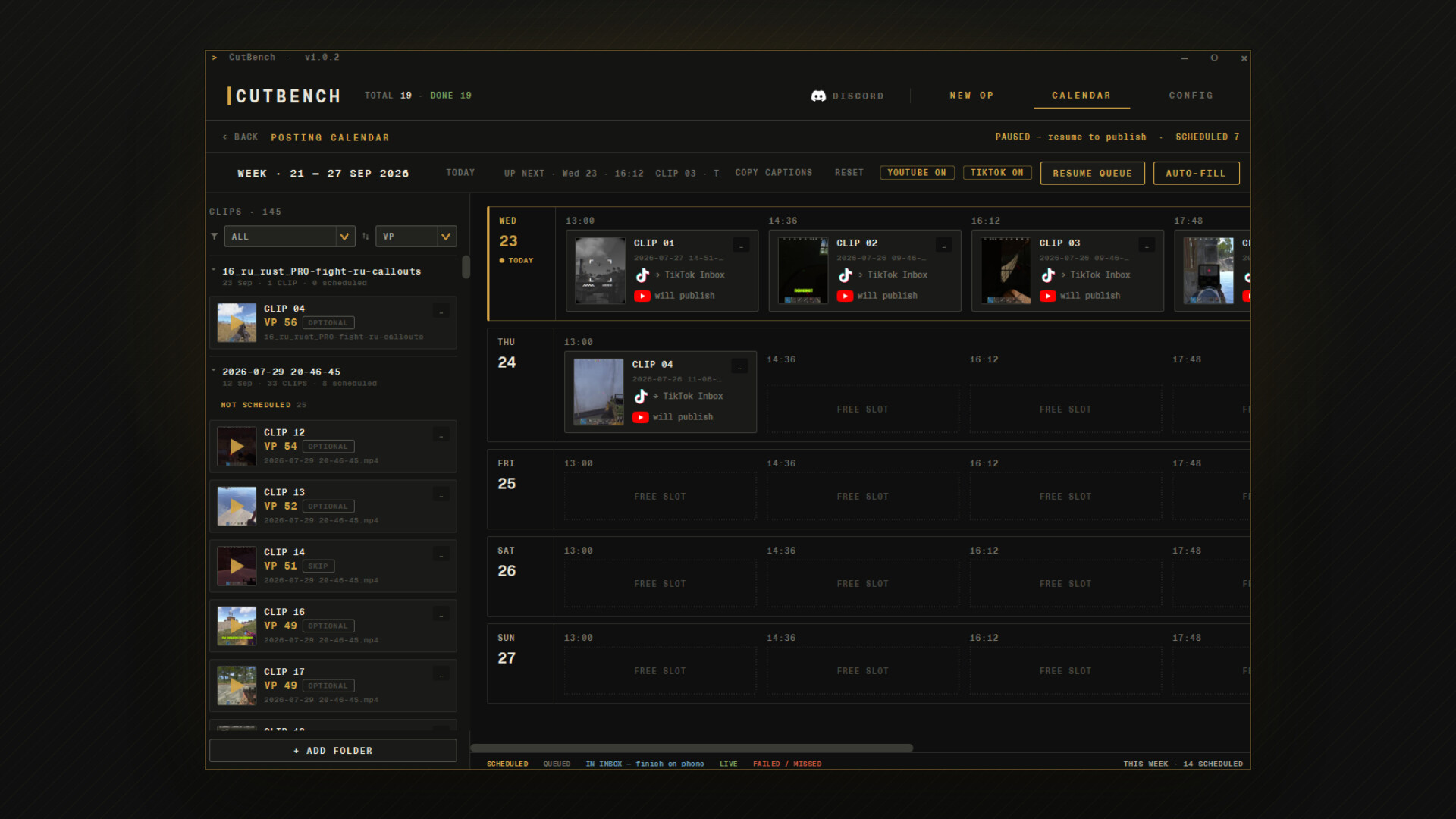Jump to TODAY in the calendar

pyautogui.click(x=460, y=173)
